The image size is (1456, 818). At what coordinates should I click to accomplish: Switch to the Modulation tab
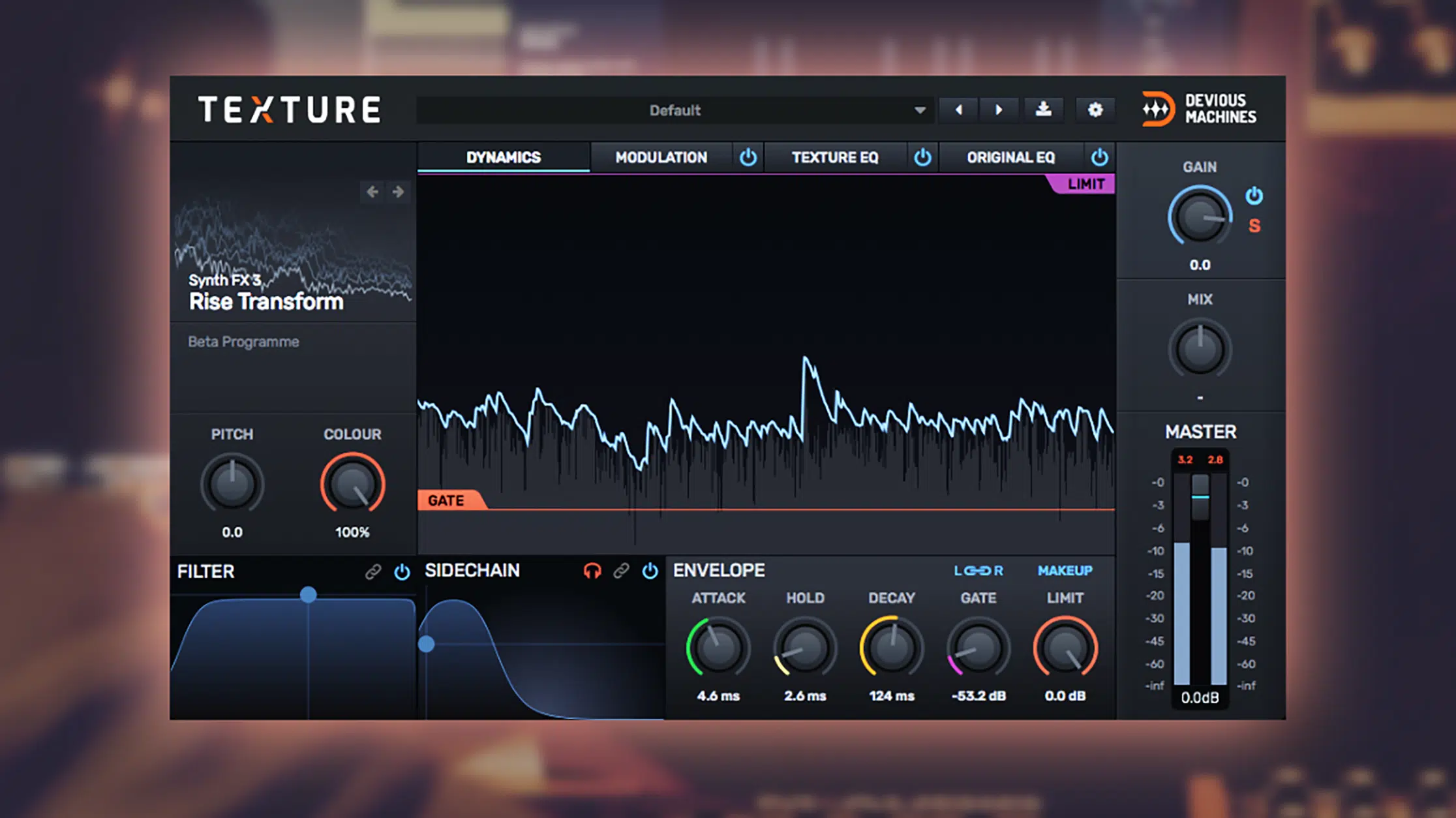click(661, 157)
